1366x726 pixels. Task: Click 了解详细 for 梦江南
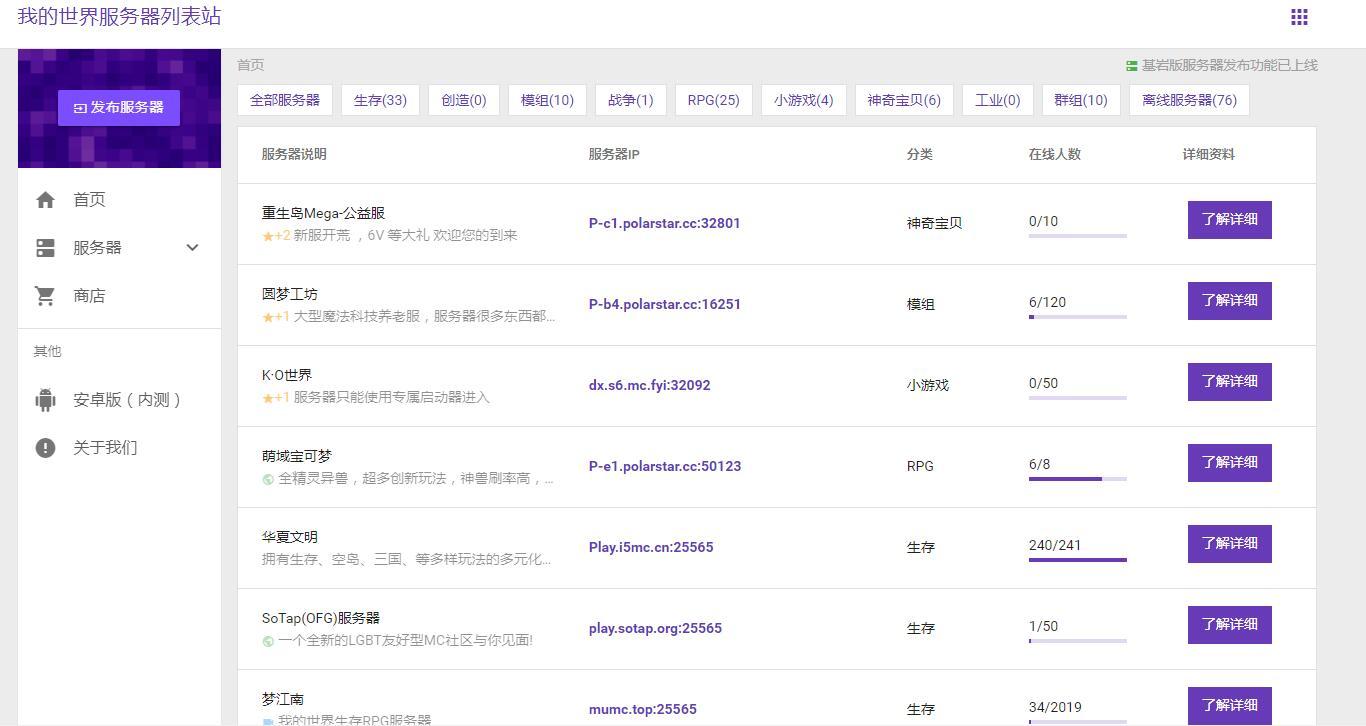tap(1230, 706)
